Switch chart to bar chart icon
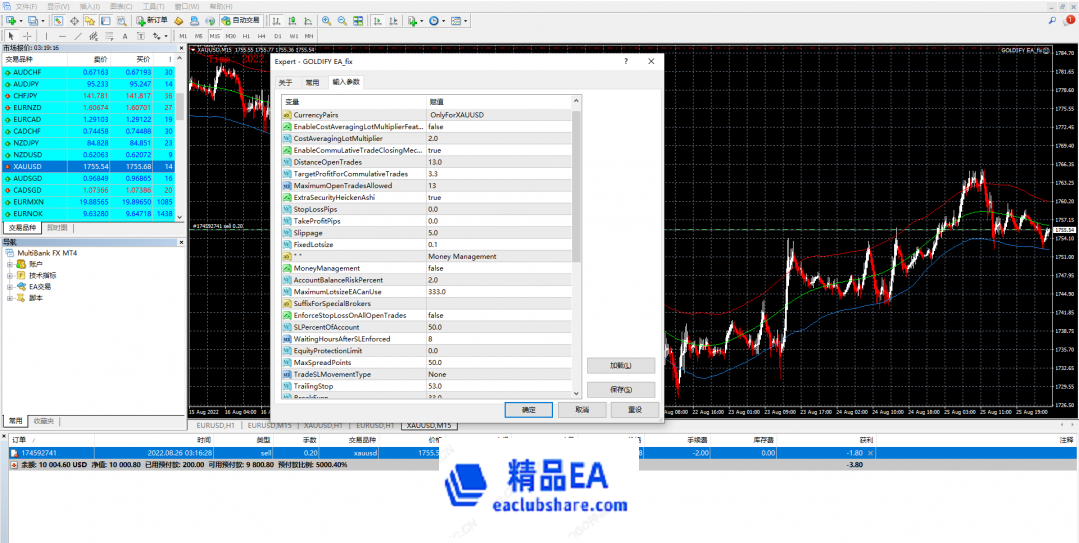Viewport: 1079px width, 543px height. pyautogui.click(x=277, y=21)
